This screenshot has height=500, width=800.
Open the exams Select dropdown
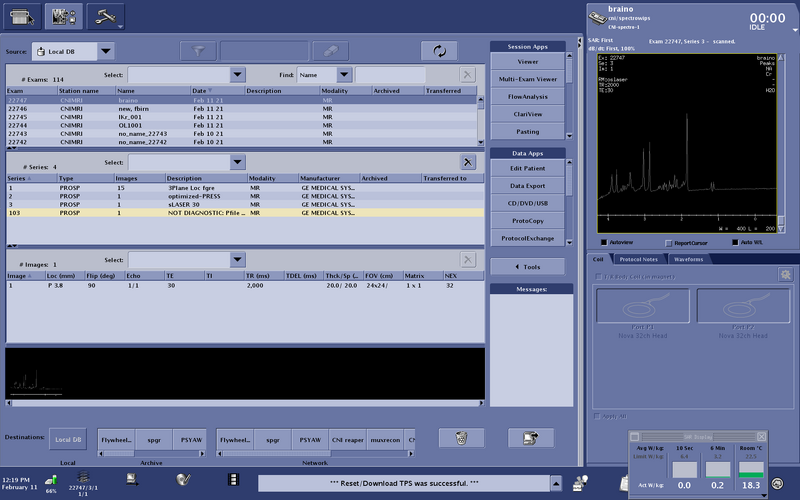237,74
